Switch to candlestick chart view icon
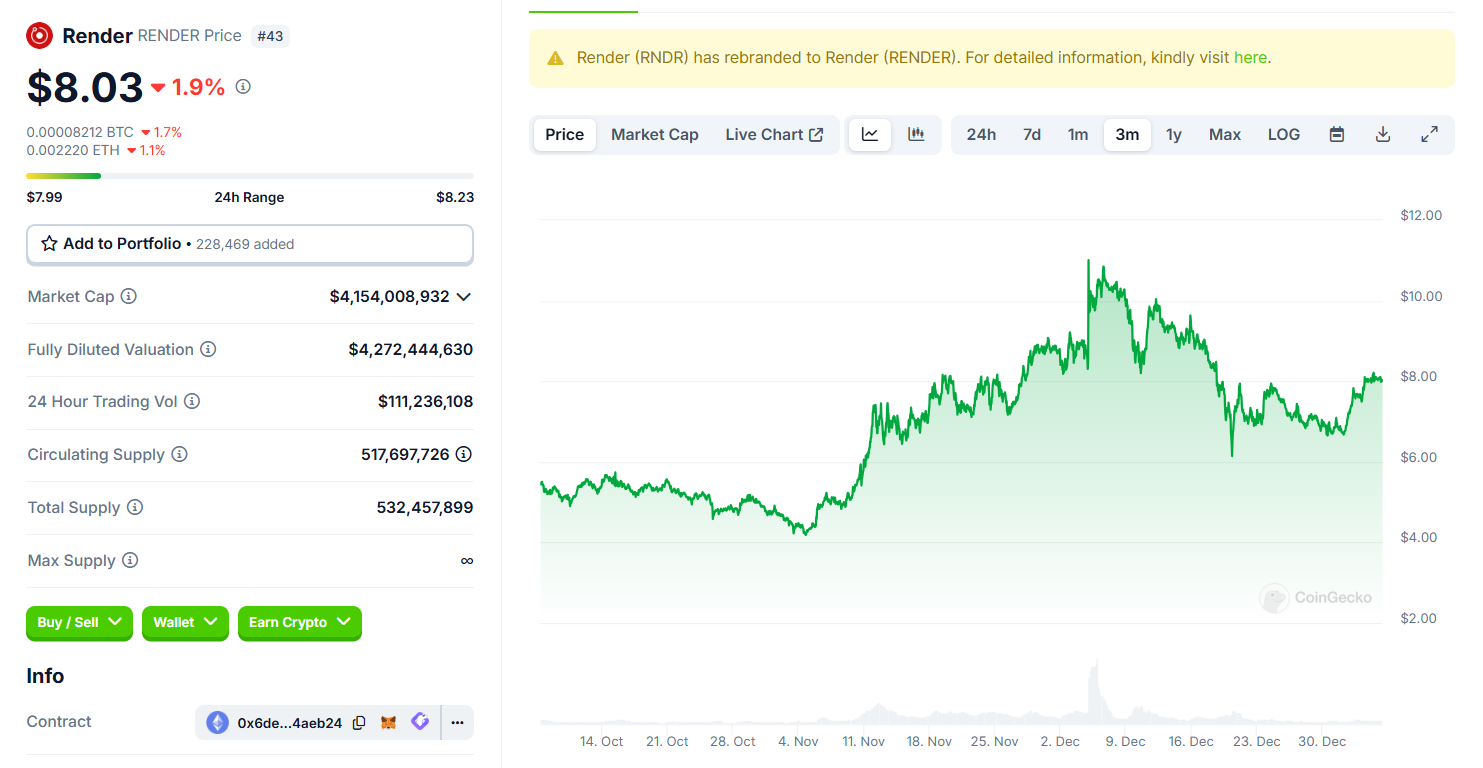The width and height of the screenshot is (1483, 768). [916, 134]
